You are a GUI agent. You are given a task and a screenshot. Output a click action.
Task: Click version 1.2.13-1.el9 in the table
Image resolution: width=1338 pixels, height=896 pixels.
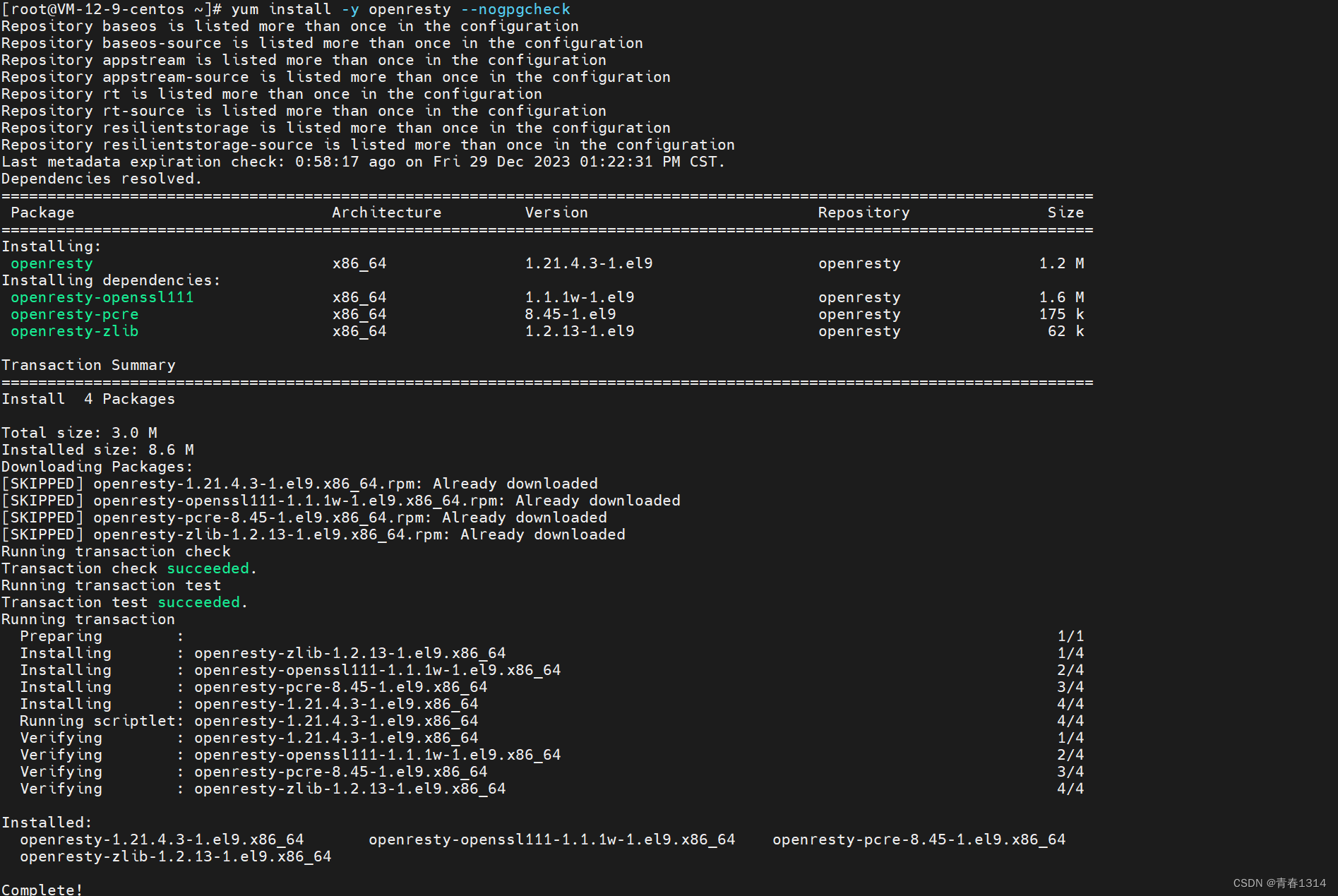tap(580, 331)
